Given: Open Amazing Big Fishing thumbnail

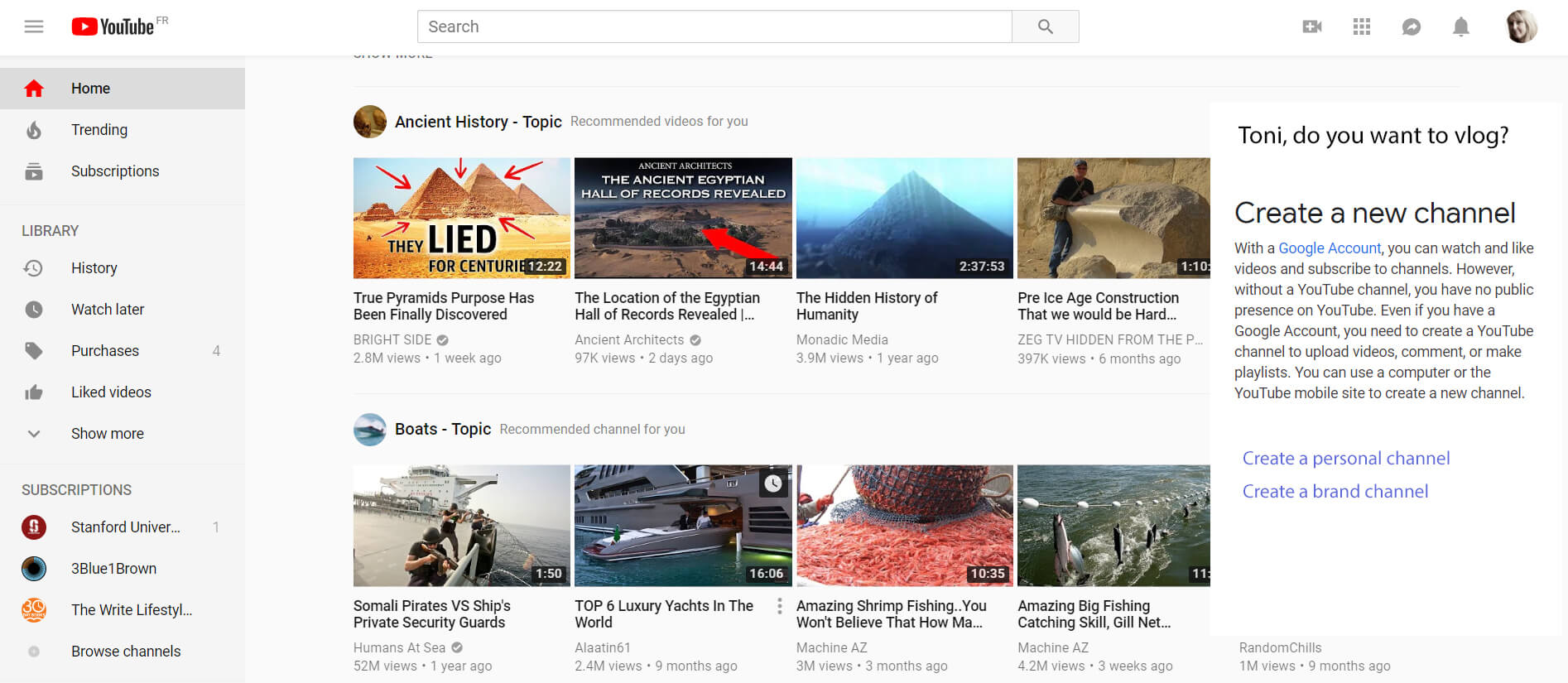Looking at the screenshot, I should coord(1113,526).
